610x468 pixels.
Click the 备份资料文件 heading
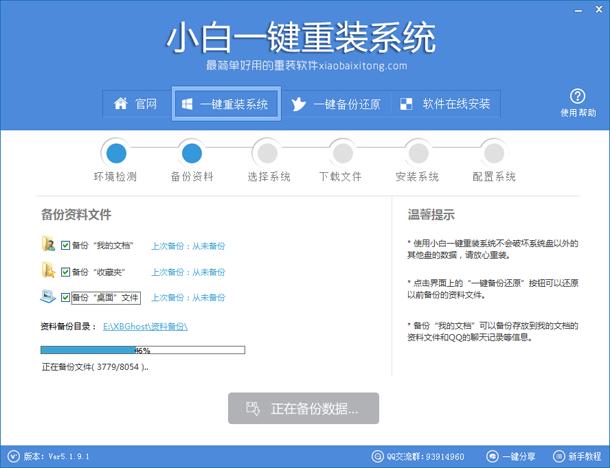tap(76, 214)
